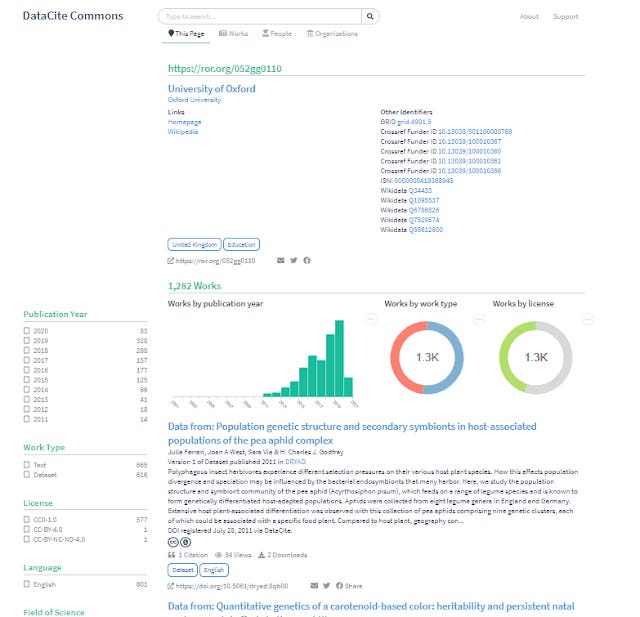Tweet the pea aphid dataset DOI
Viewport: 640px width, 617px height.
click(326, 586)
